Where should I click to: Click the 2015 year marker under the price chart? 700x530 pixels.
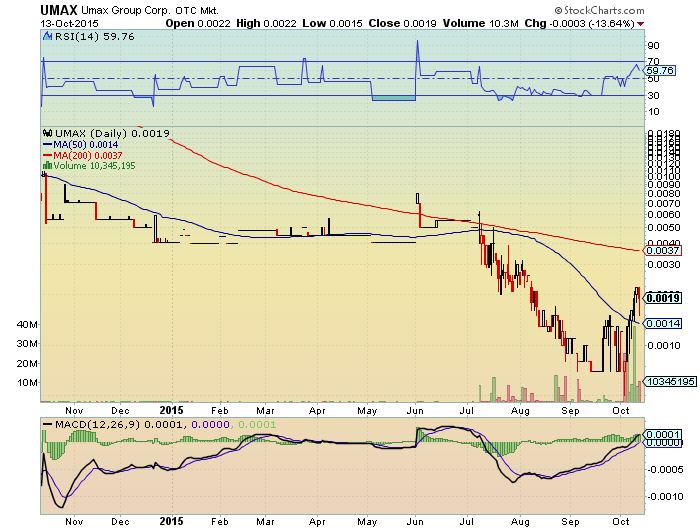click(170, 410)
